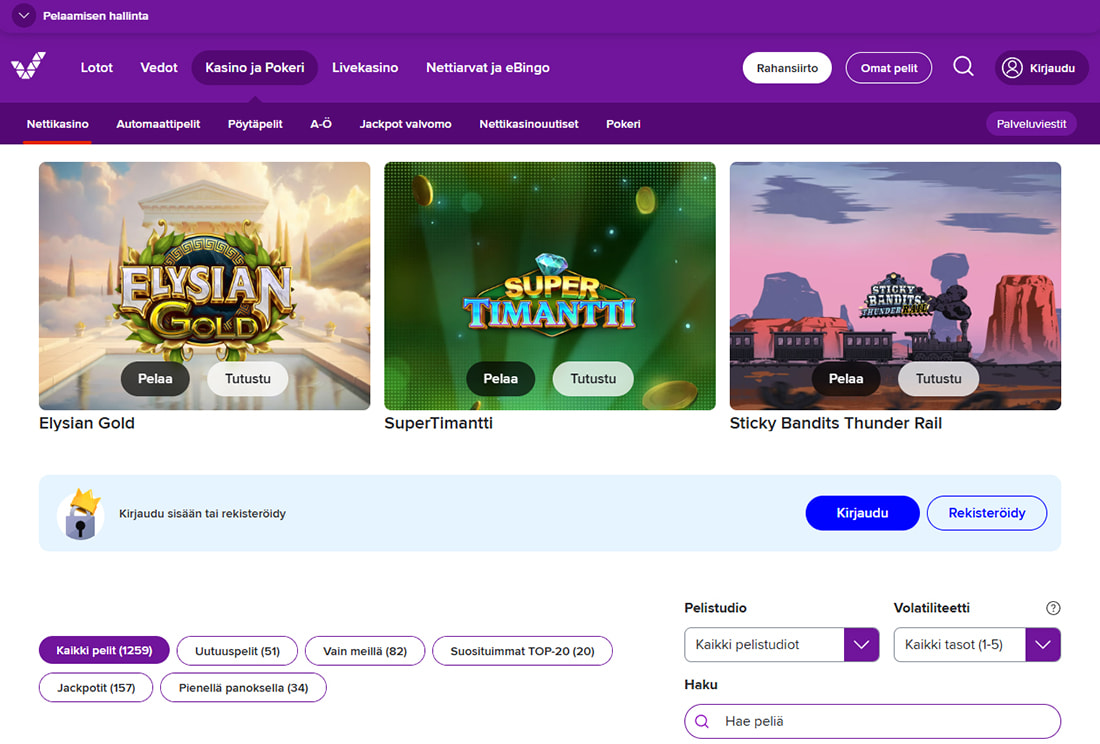Viewport: 1100px width, 744px height.
Task: Click the Rekisteröidy button
Action: (986, 513)
